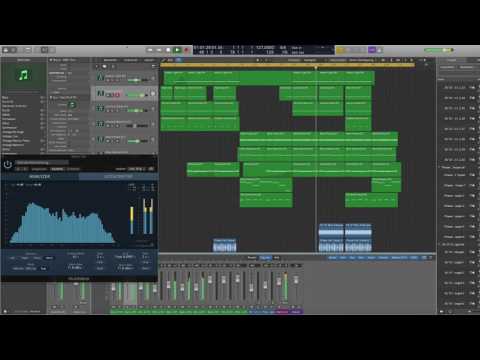Toggle the Inspector button in the control bar

(x=13, y=50)
